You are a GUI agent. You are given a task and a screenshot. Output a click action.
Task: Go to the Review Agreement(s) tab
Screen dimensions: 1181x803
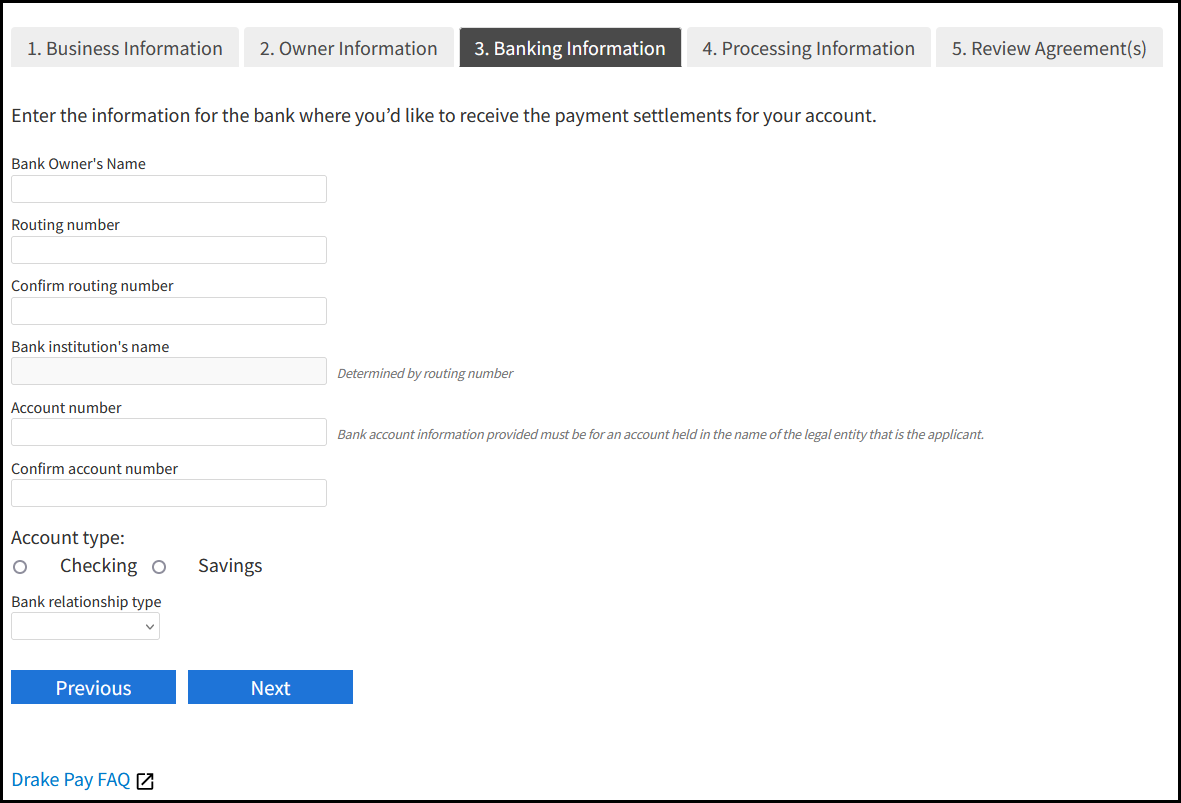coord(1049,47)
